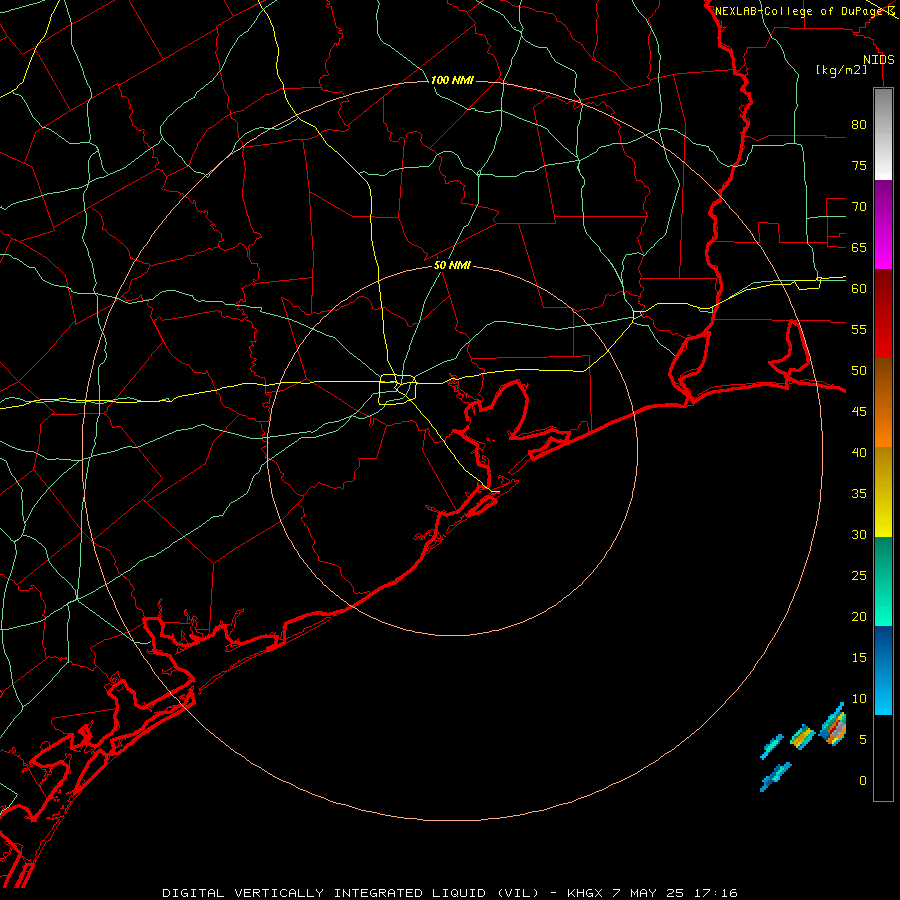The height and width of the screenshot is (900, 900).
Task: Click the Digital Vertically Integrated Liquid caption
Action: coord(449,893)
